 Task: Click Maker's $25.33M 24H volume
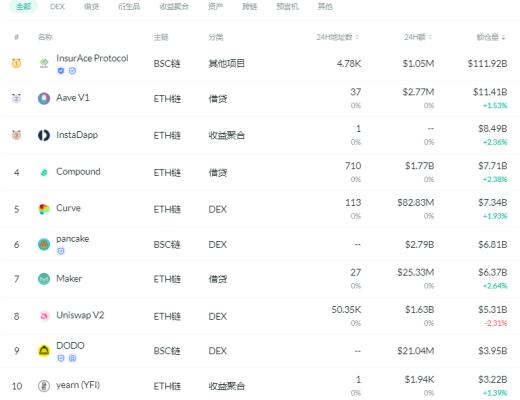(x=416, y=272)
